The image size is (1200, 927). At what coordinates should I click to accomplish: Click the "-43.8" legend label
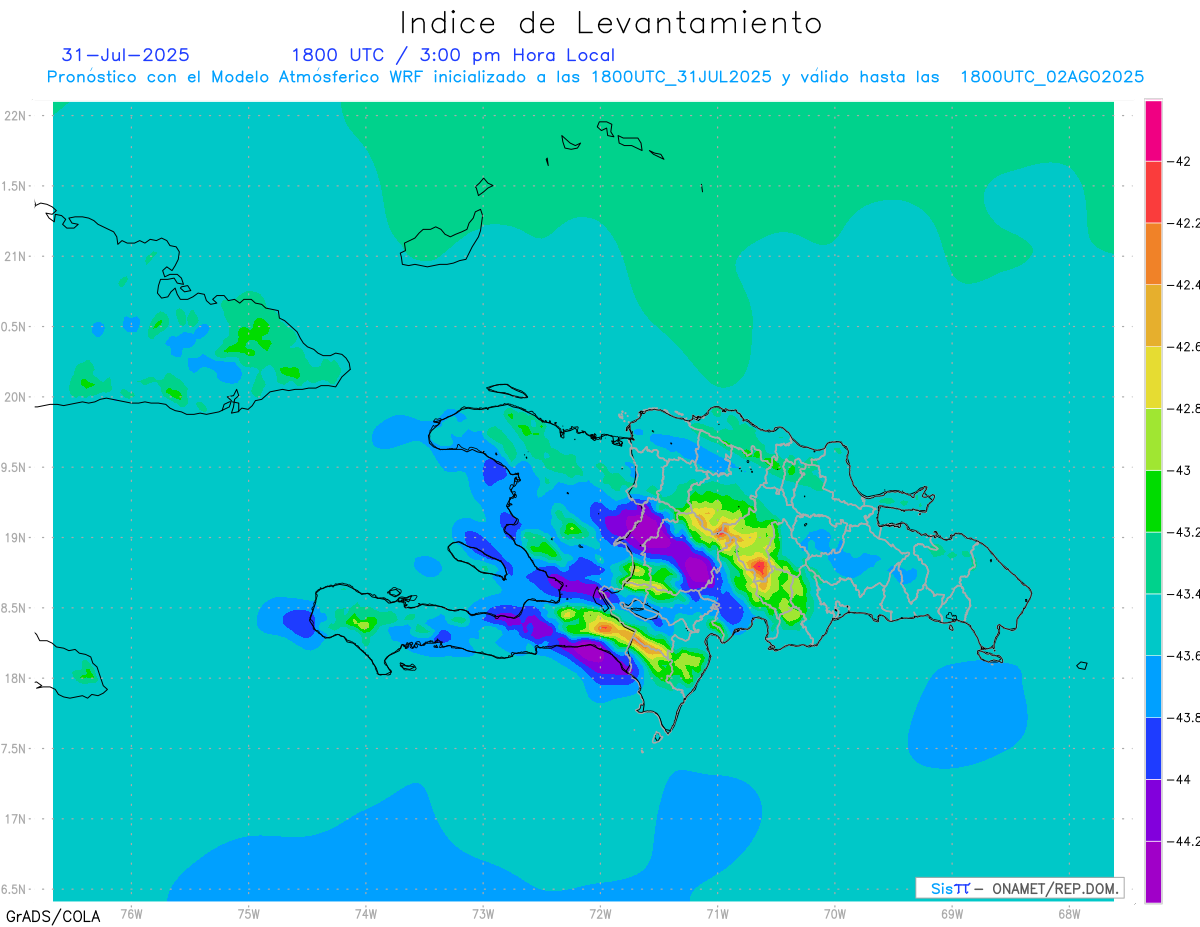[x=1183, y=718]
